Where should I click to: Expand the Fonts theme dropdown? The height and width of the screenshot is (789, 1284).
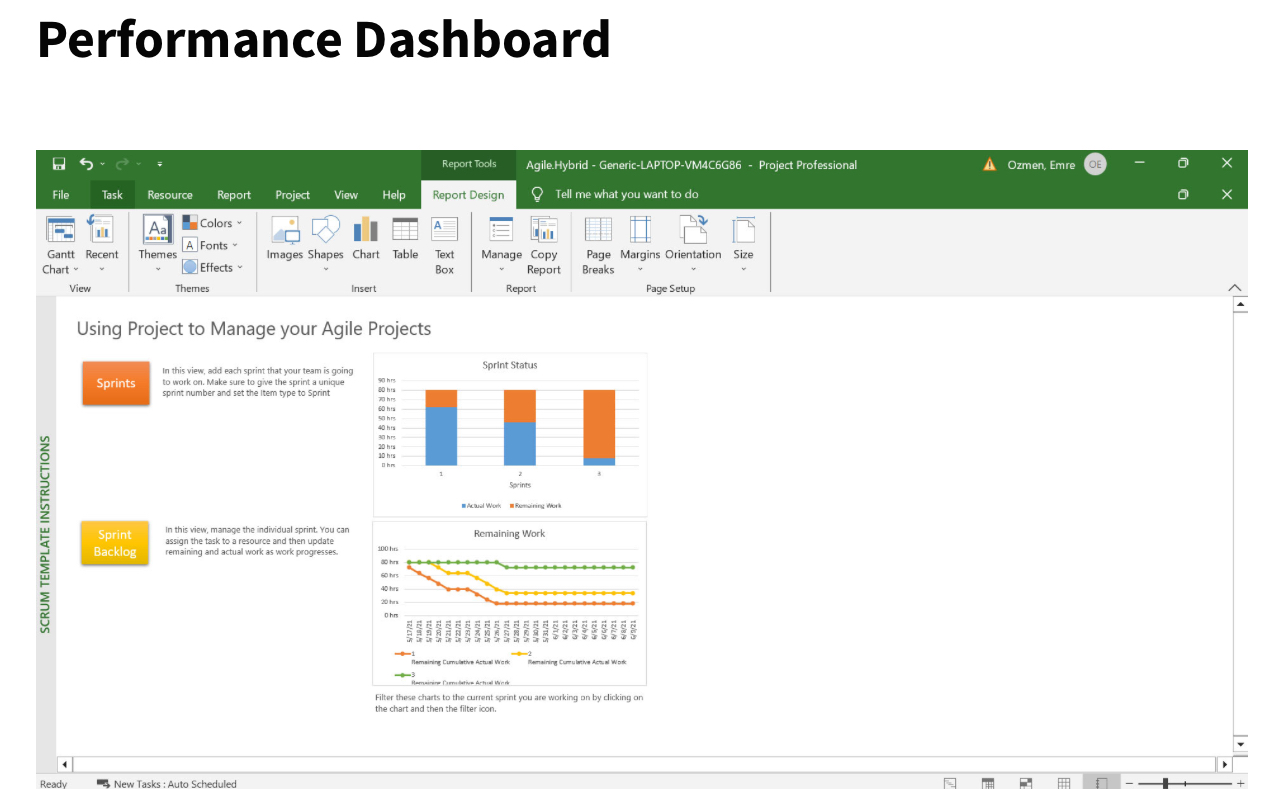click(212, 245)
